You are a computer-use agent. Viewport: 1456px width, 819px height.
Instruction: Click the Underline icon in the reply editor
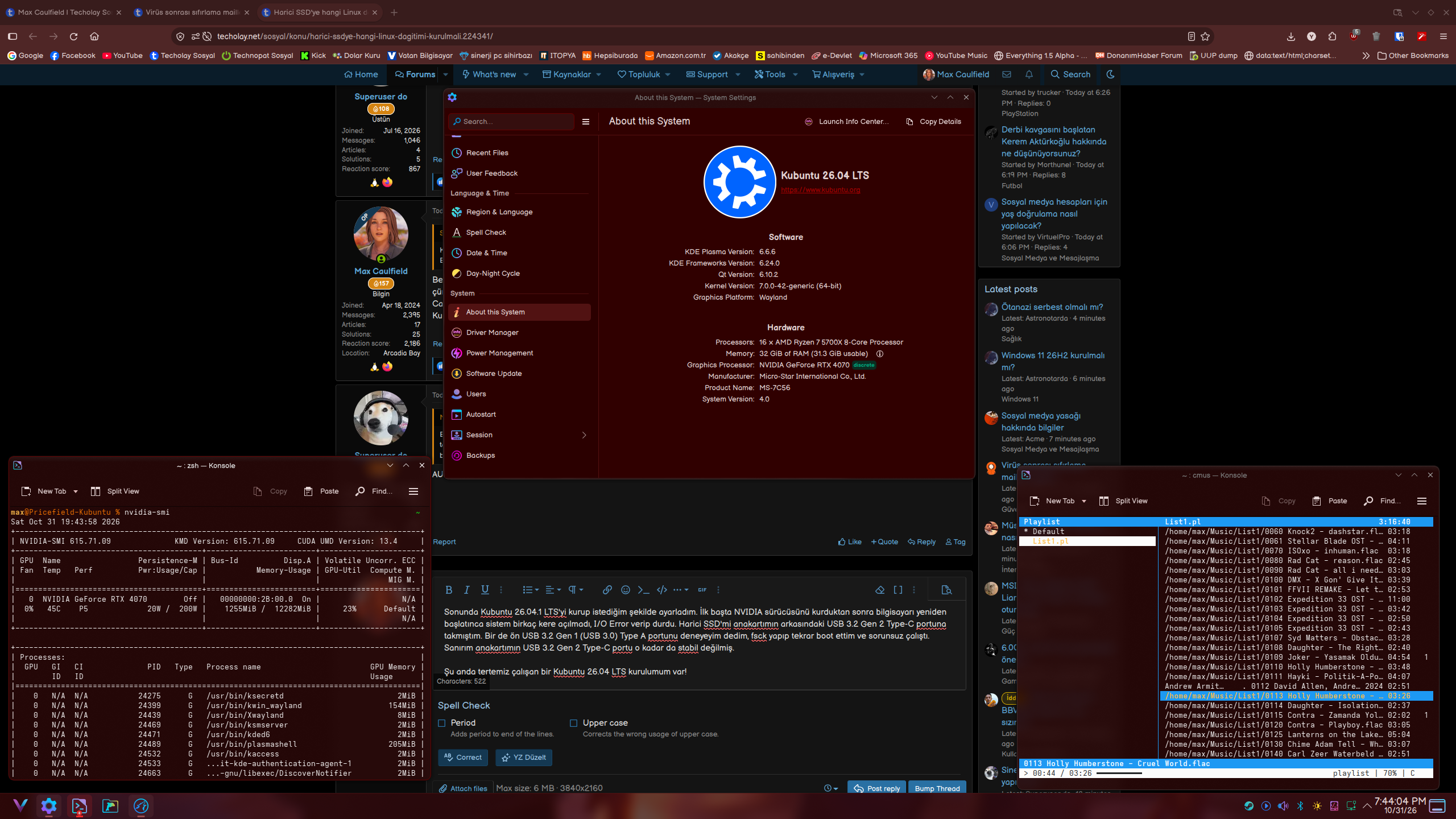tap(485, 590)
